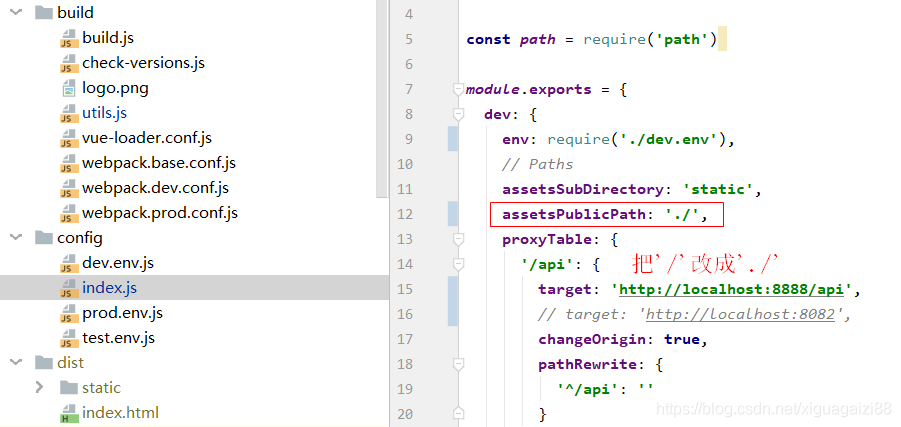The image size is (901, 427).
Task: Open utils.js from the tree
Action: click(x=105, y=113)
